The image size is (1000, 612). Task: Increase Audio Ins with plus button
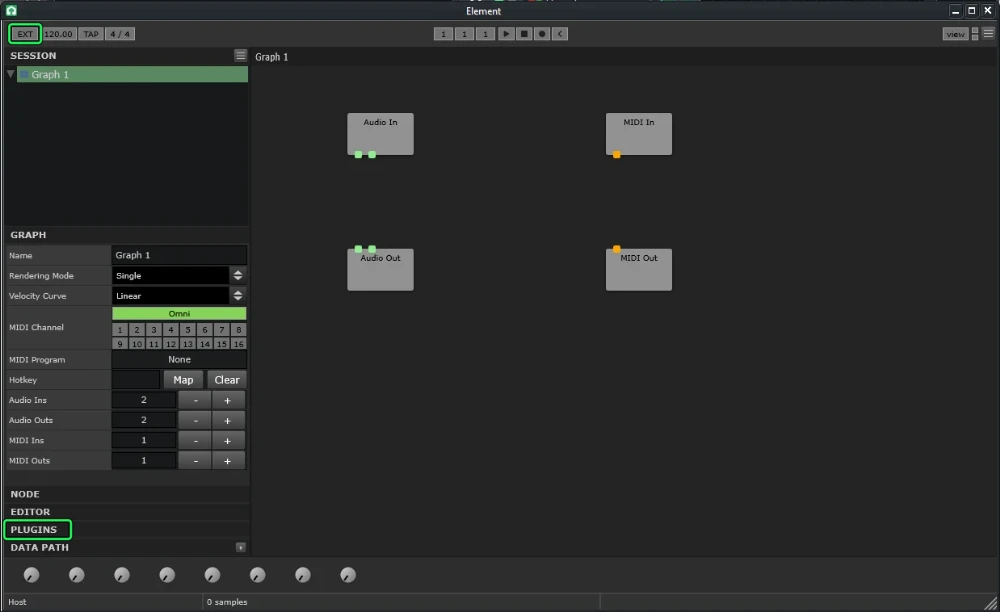pos(227,400)
